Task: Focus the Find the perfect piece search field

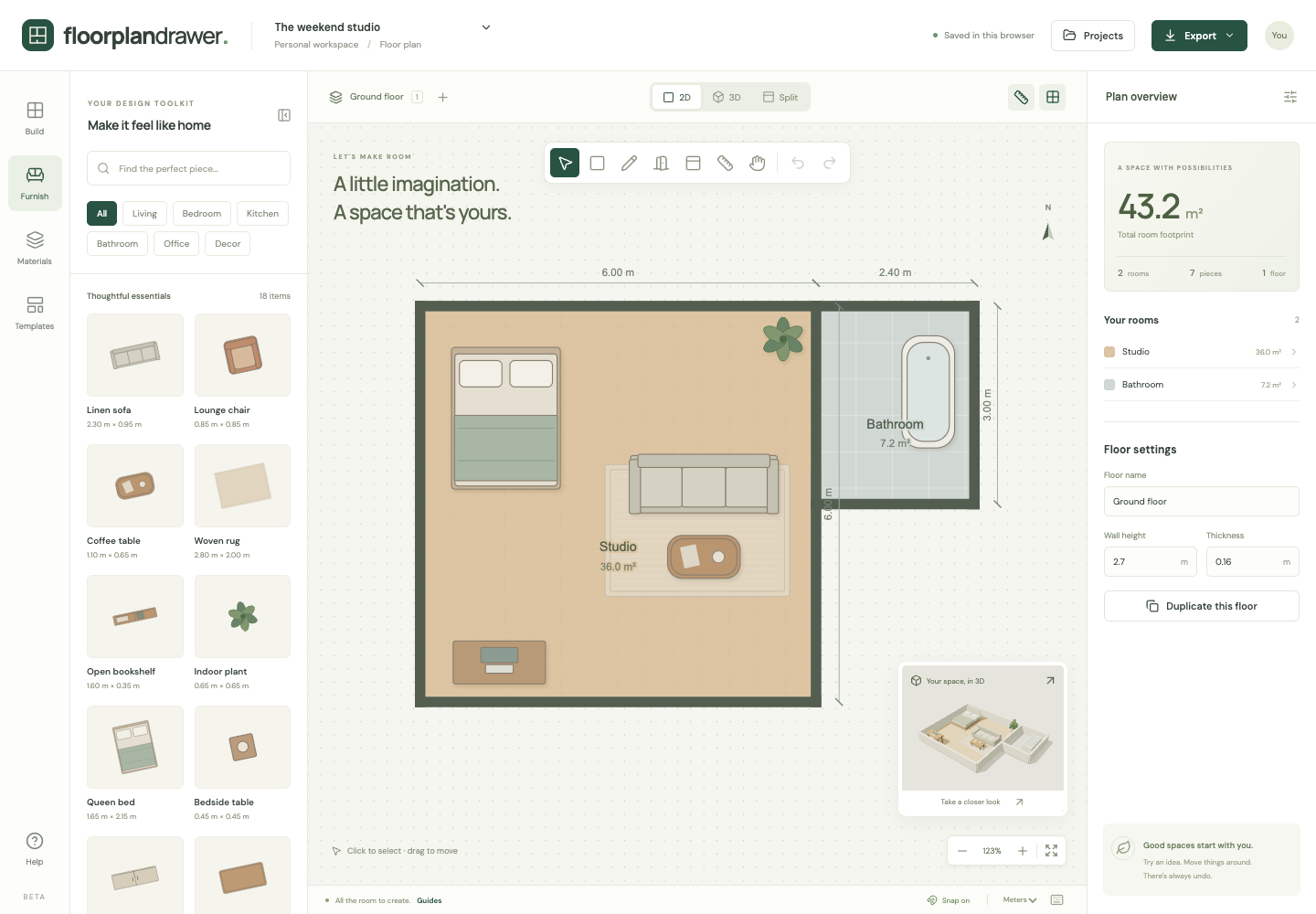Action: (189, 168)
